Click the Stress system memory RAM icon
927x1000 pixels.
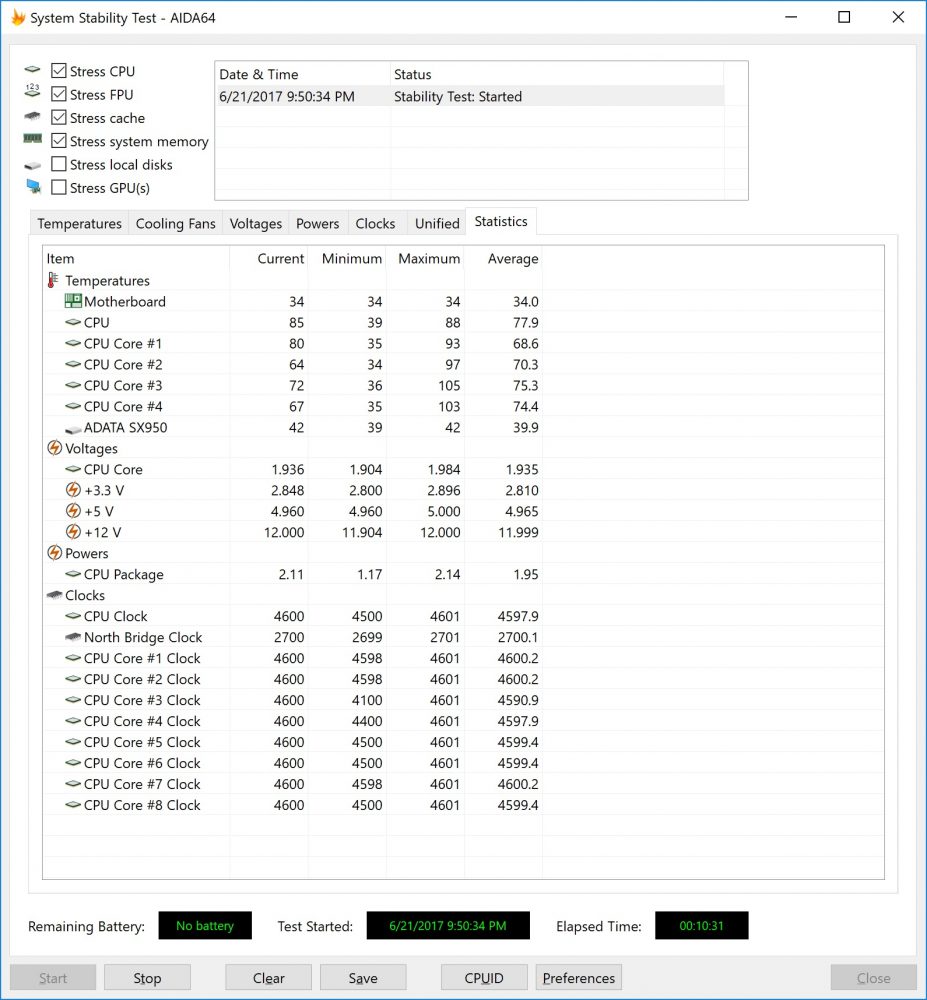(33, 138)
